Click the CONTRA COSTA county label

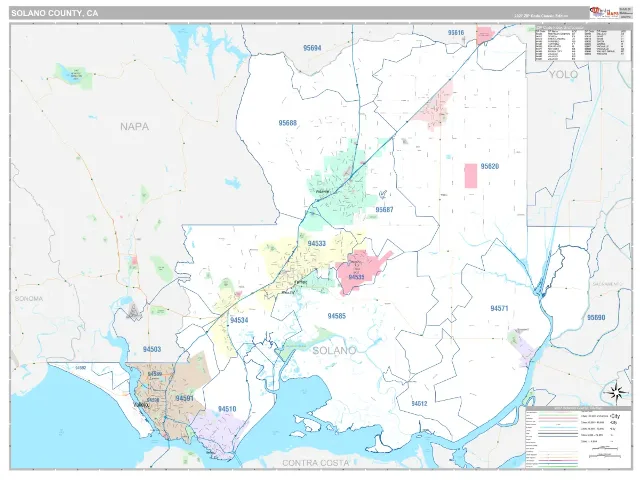click(x=316, y=463)
